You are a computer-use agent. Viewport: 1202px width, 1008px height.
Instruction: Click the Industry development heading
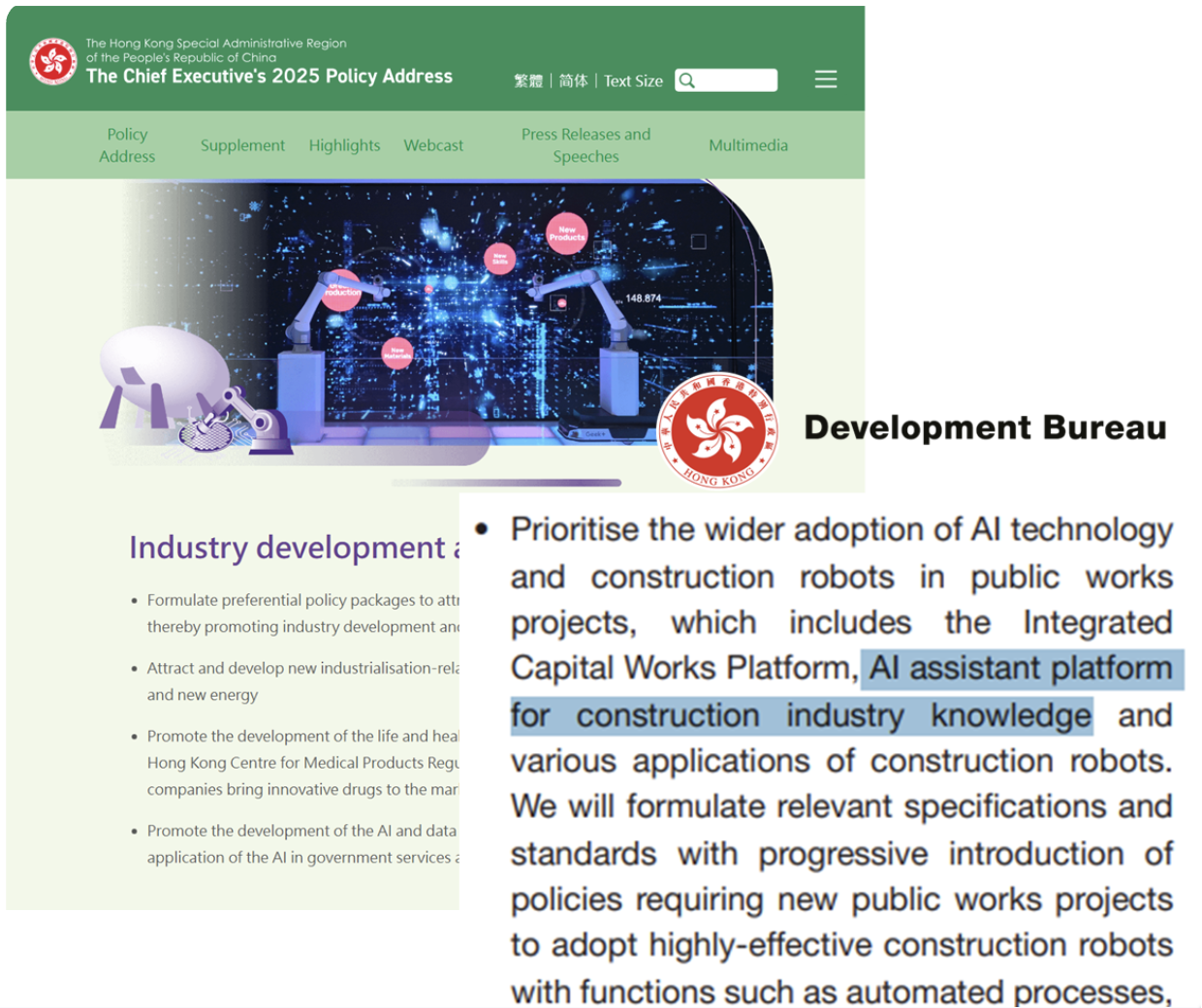click(x=295, y=548)
